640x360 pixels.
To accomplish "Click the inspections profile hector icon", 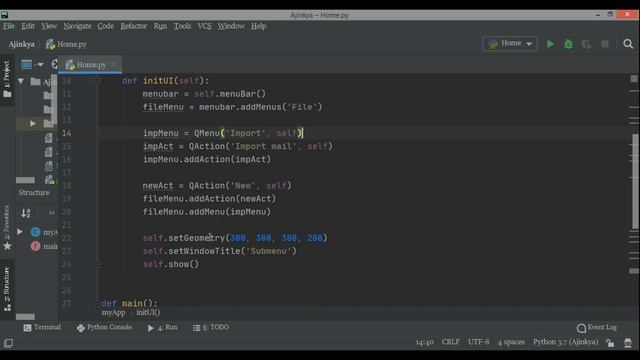I will 628,343.
